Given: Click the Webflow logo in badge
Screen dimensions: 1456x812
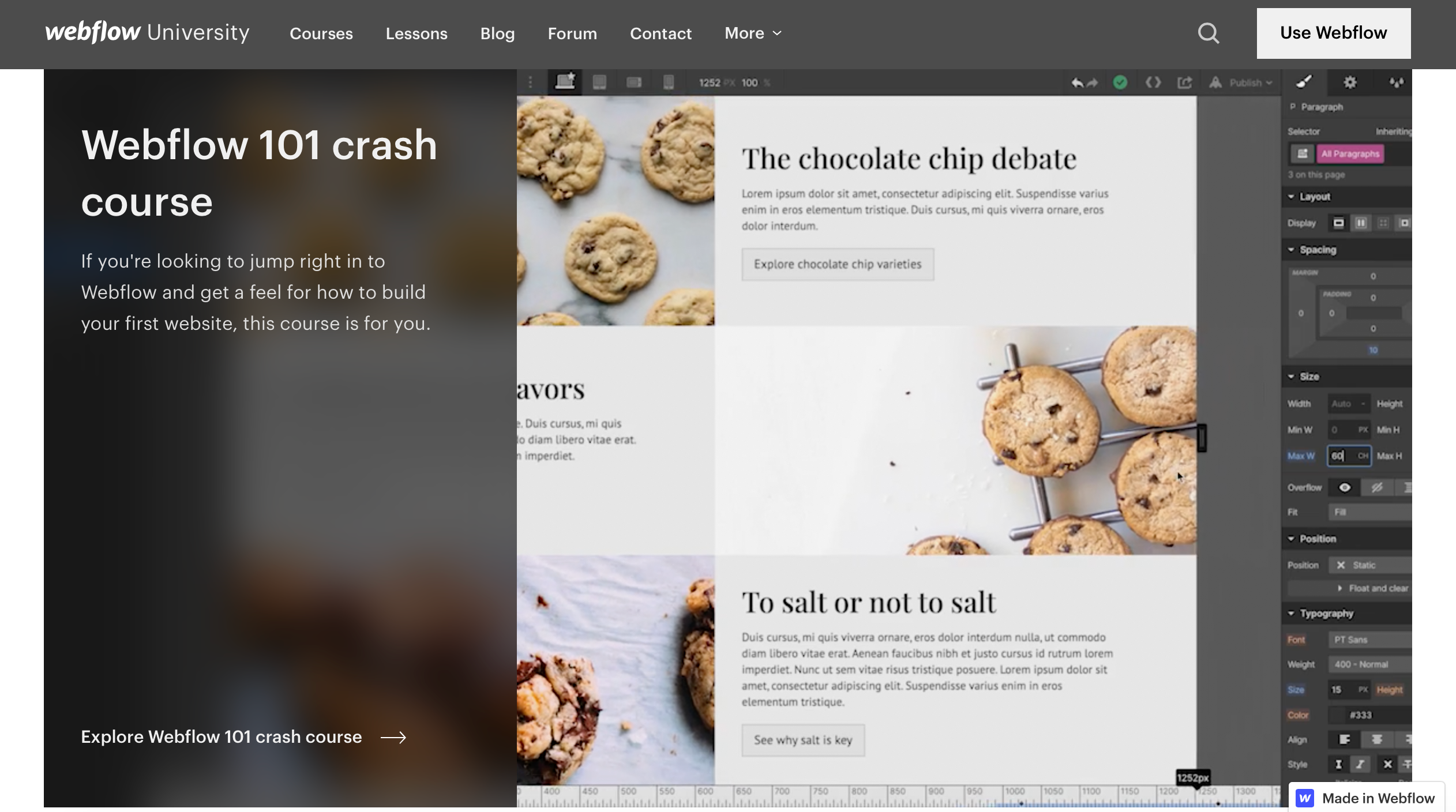Looking at the screenshot, I should 1305,798.
